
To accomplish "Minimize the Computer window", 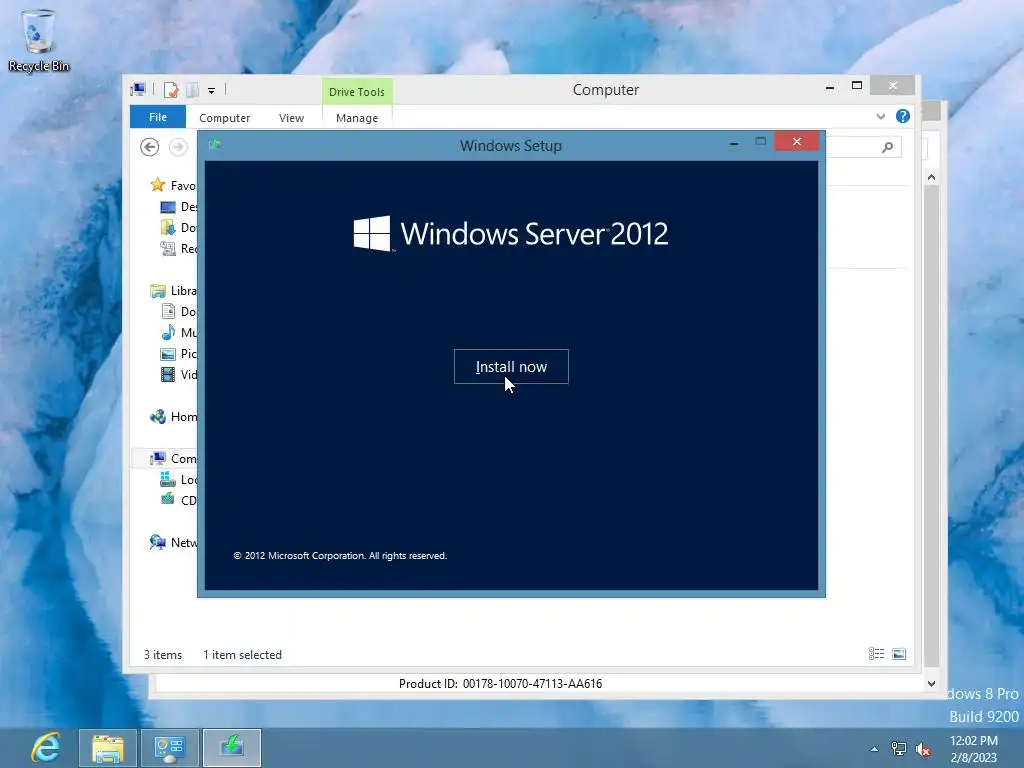I will [829, 86].
